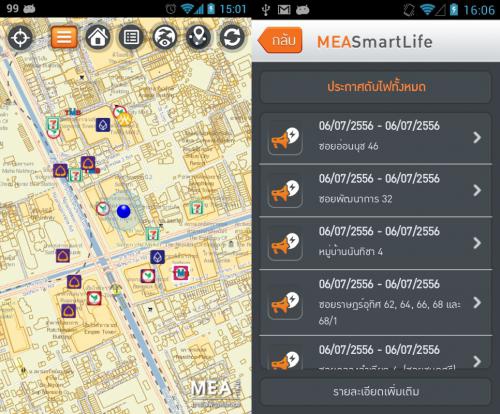Tap megaphone icon of ซอยราษฎร์อุทิศ row
The height and width of the screenshot is (414, 500).
[285, 304]
